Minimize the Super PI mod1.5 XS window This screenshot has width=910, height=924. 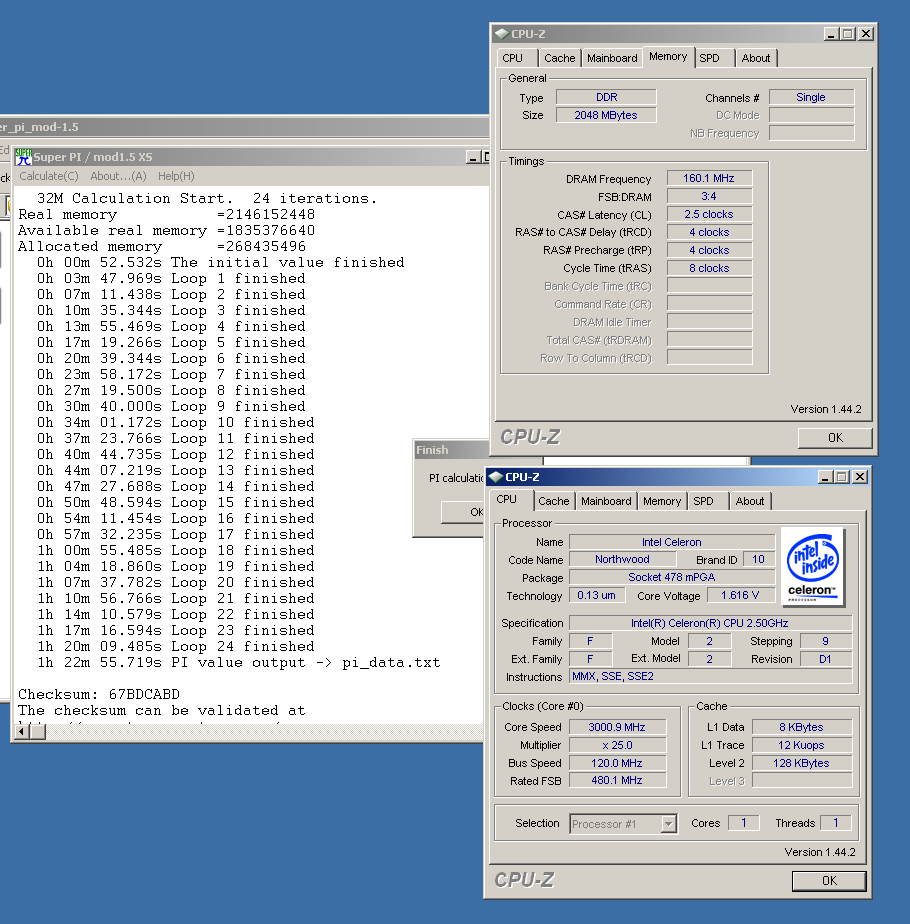click(473, 157)
